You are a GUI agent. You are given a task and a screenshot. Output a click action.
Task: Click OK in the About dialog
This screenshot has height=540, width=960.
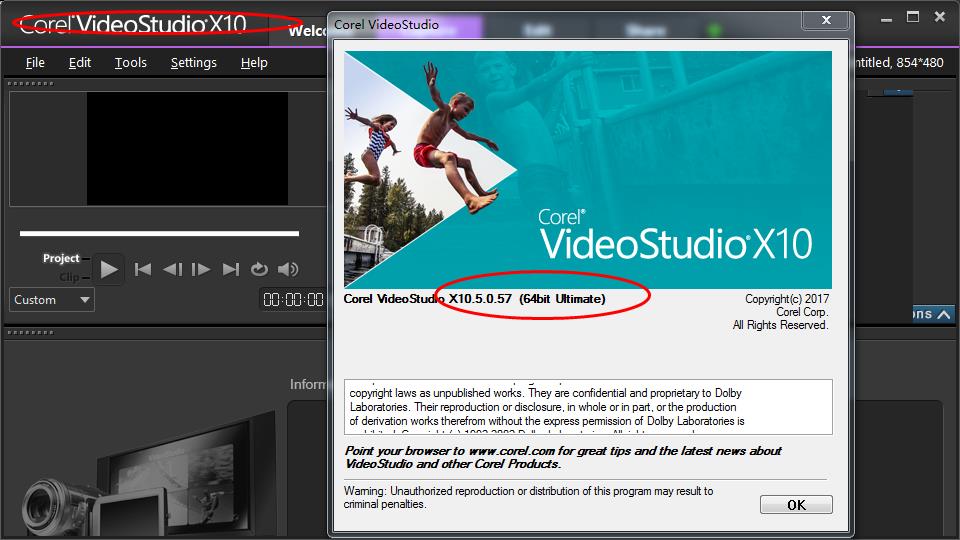(x=796, y=505)
